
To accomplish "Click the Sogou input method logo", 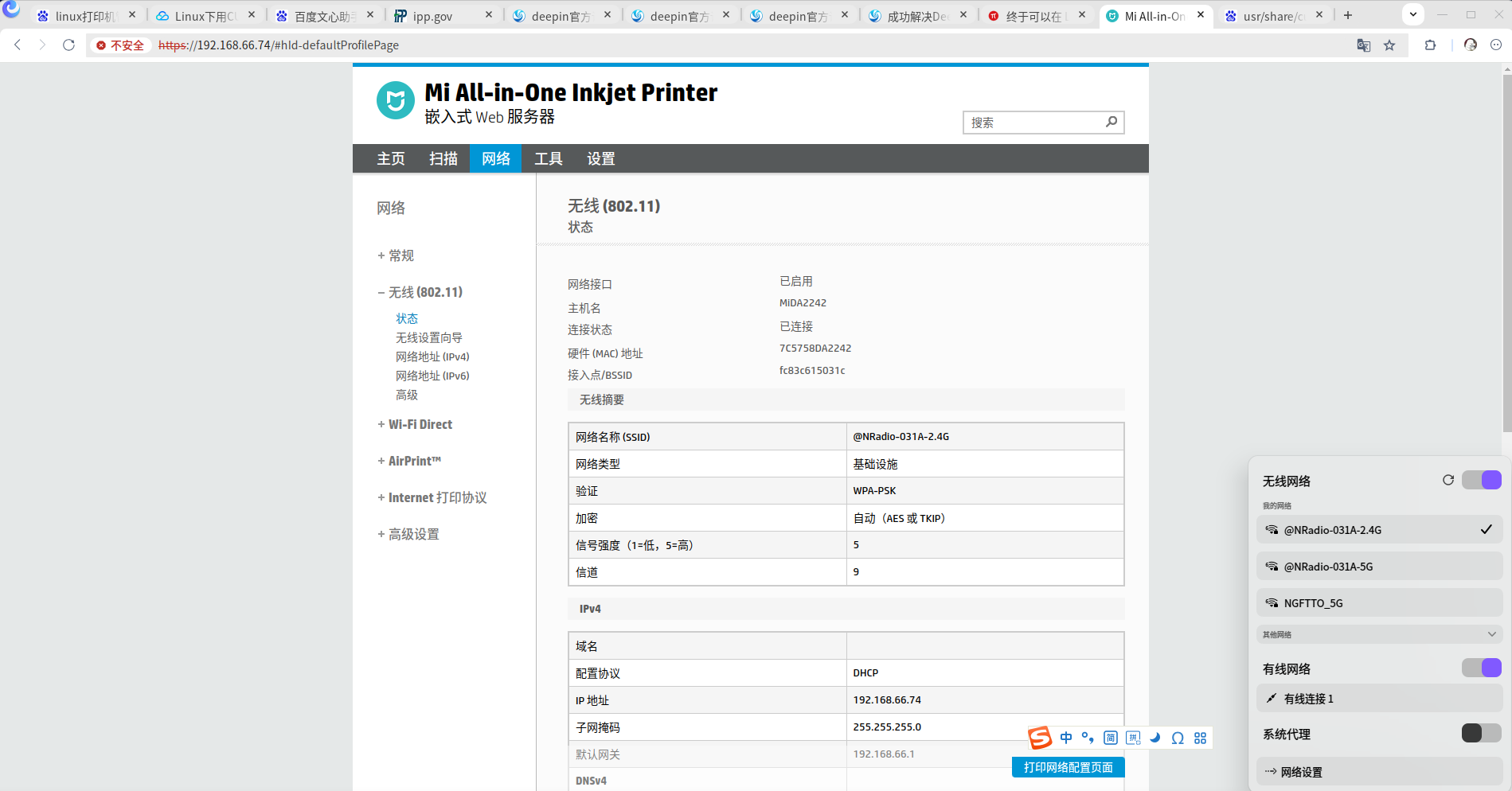I will [x=1040, y=738].
